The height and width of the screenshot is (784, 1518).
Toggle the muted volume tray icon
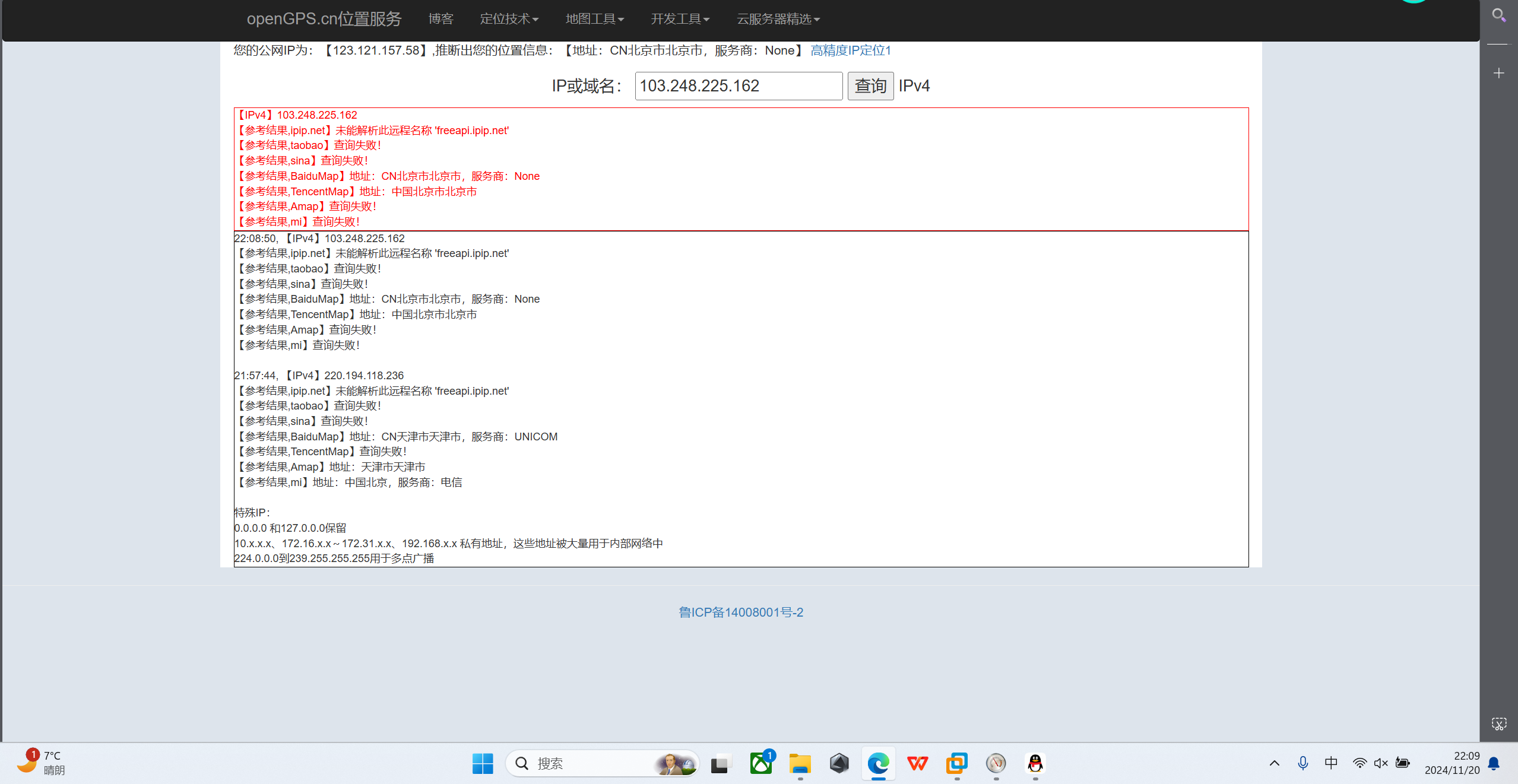tap(1381, 763)
